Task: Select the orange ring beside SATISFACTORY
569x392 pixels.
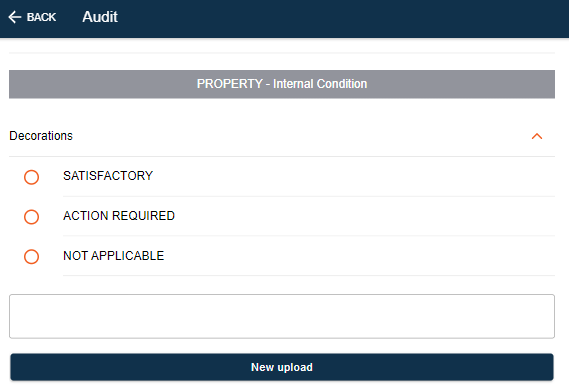Action: (x=32, y=177)
